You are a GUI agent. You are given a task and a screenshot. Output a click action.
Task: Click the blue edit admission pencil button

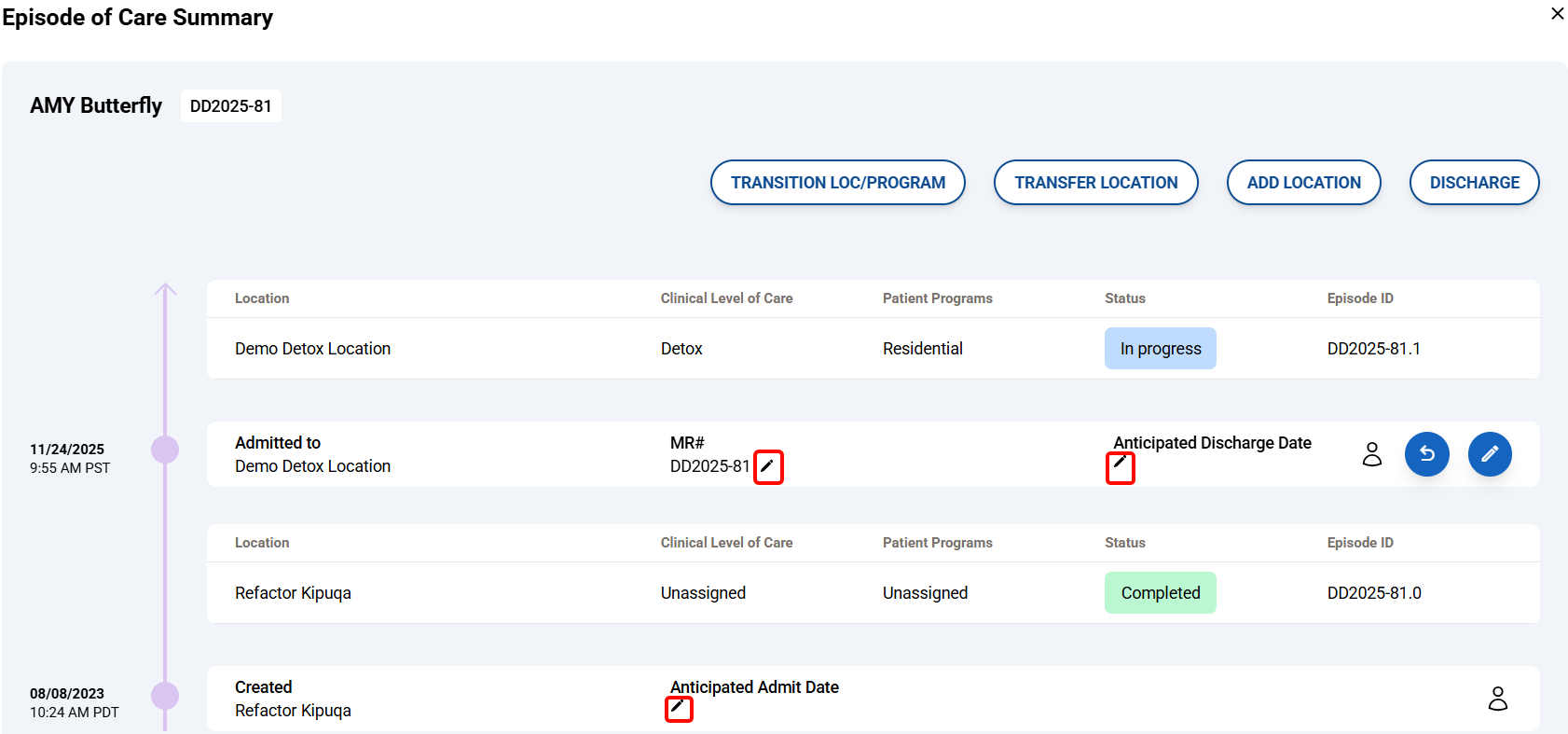(1489, 454)
